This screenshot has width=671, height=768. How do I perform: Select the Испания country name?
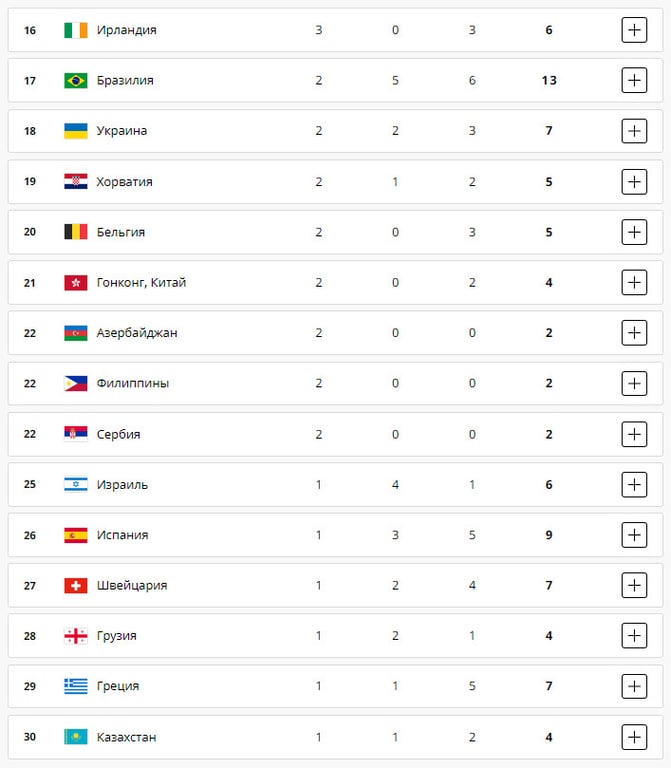tap(122, 535)
